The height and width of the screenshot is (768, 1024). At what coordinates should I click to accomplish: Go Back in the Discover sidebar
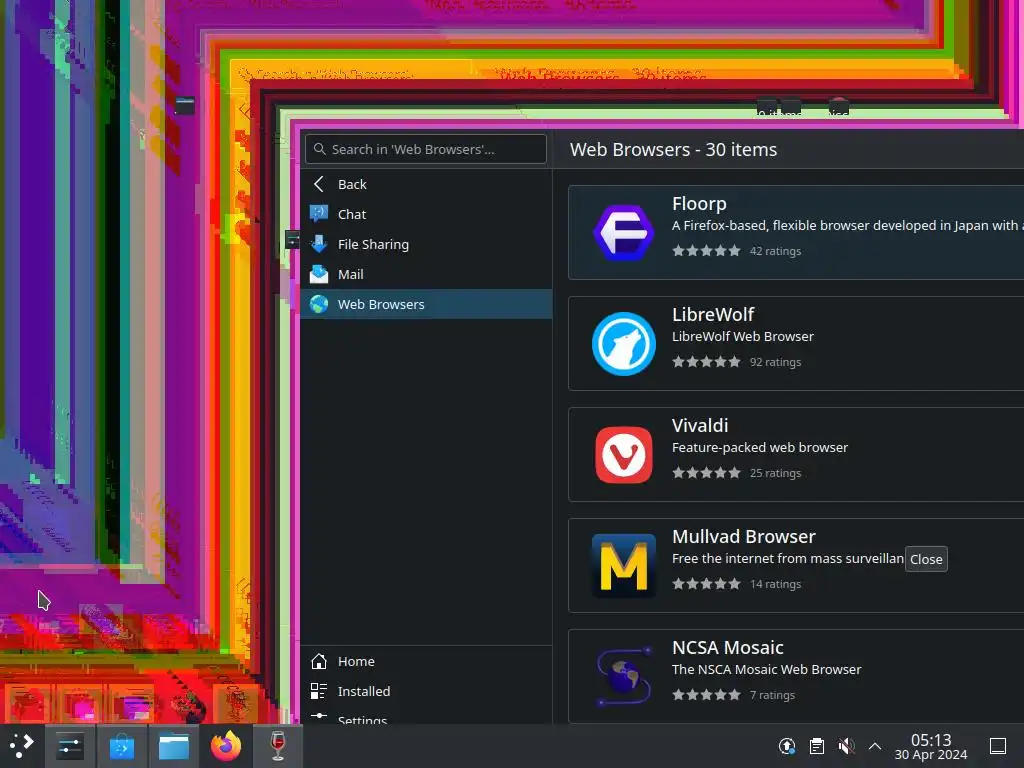click(426, 184)
